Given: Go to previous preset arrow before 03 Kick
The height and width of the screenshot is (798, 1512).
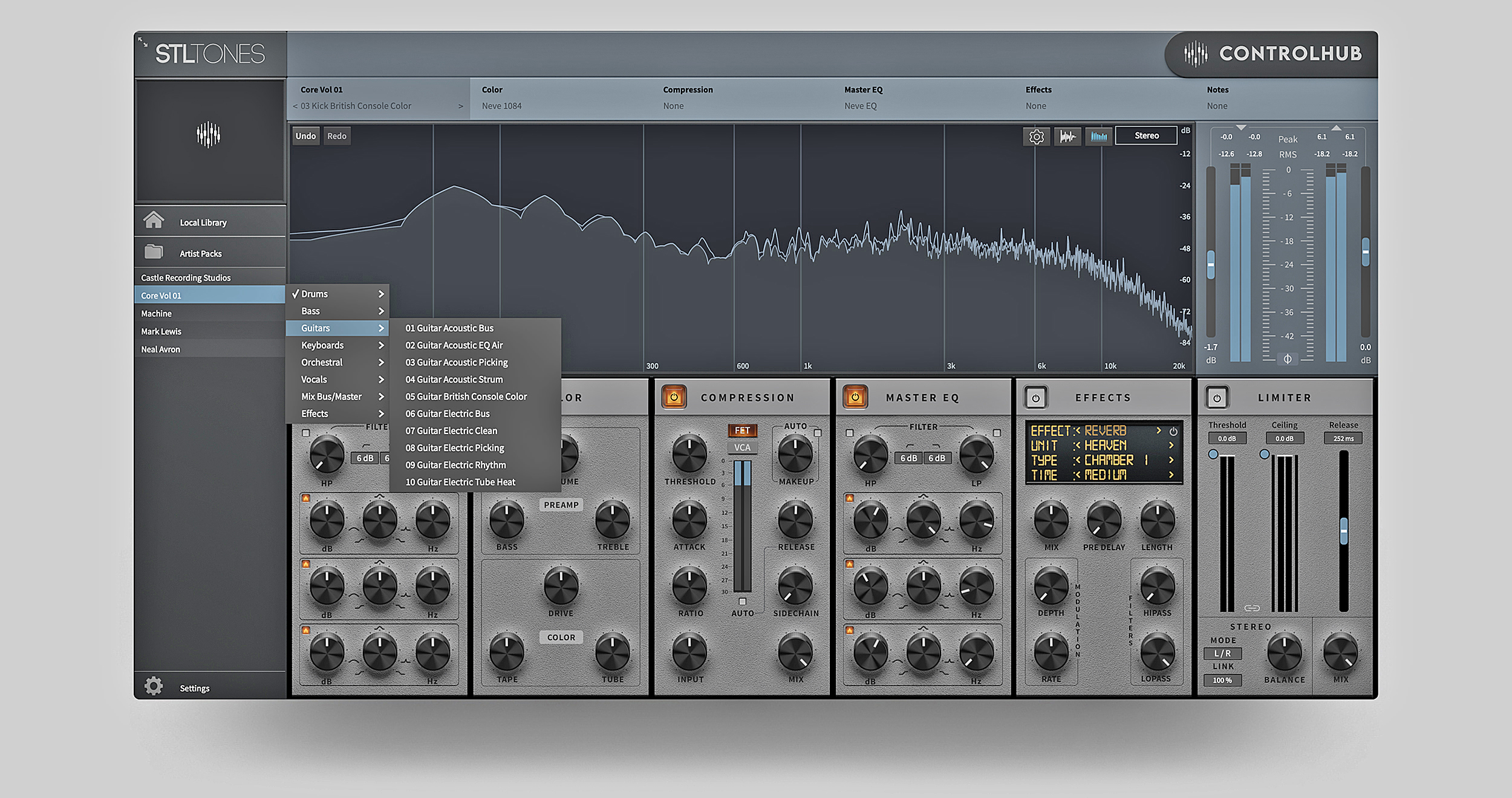Looking at the screenshot, I should click(295, 106).
